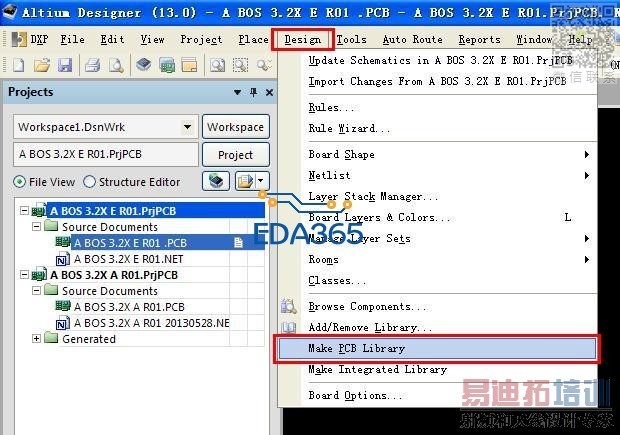
Task: Open print preview toolbar icon
Action: click(116, 65)
